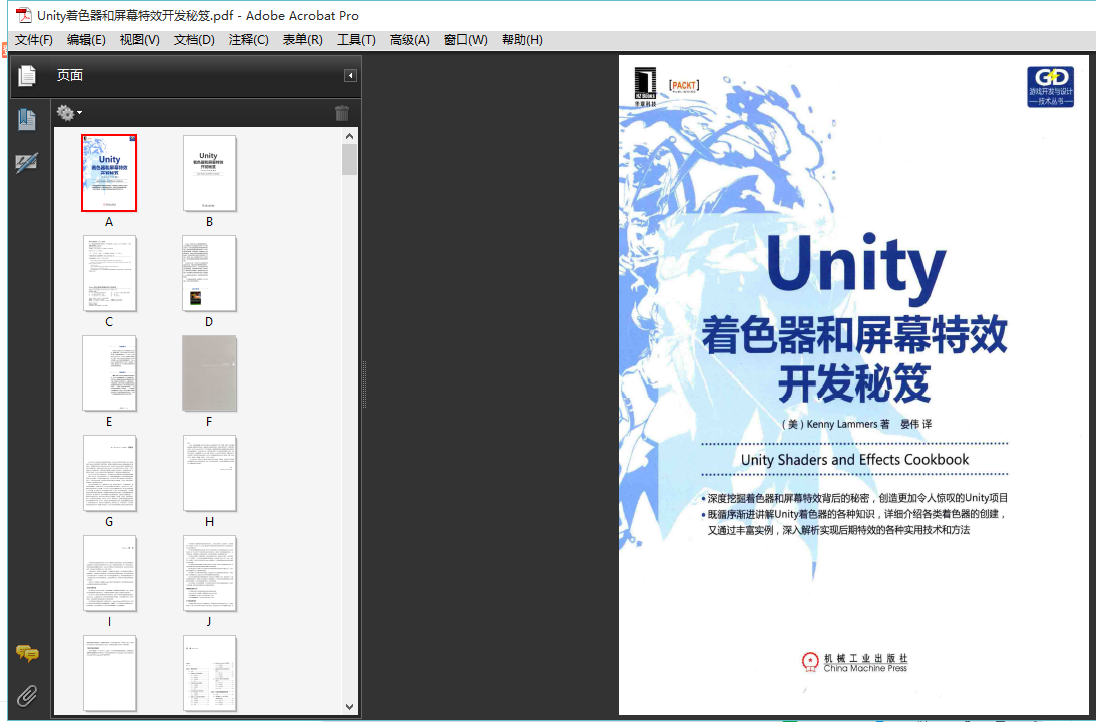Open the Pages options gear menu
Image resolution: width=1096 pixels, height=722 pixels.
click(68, 113)
